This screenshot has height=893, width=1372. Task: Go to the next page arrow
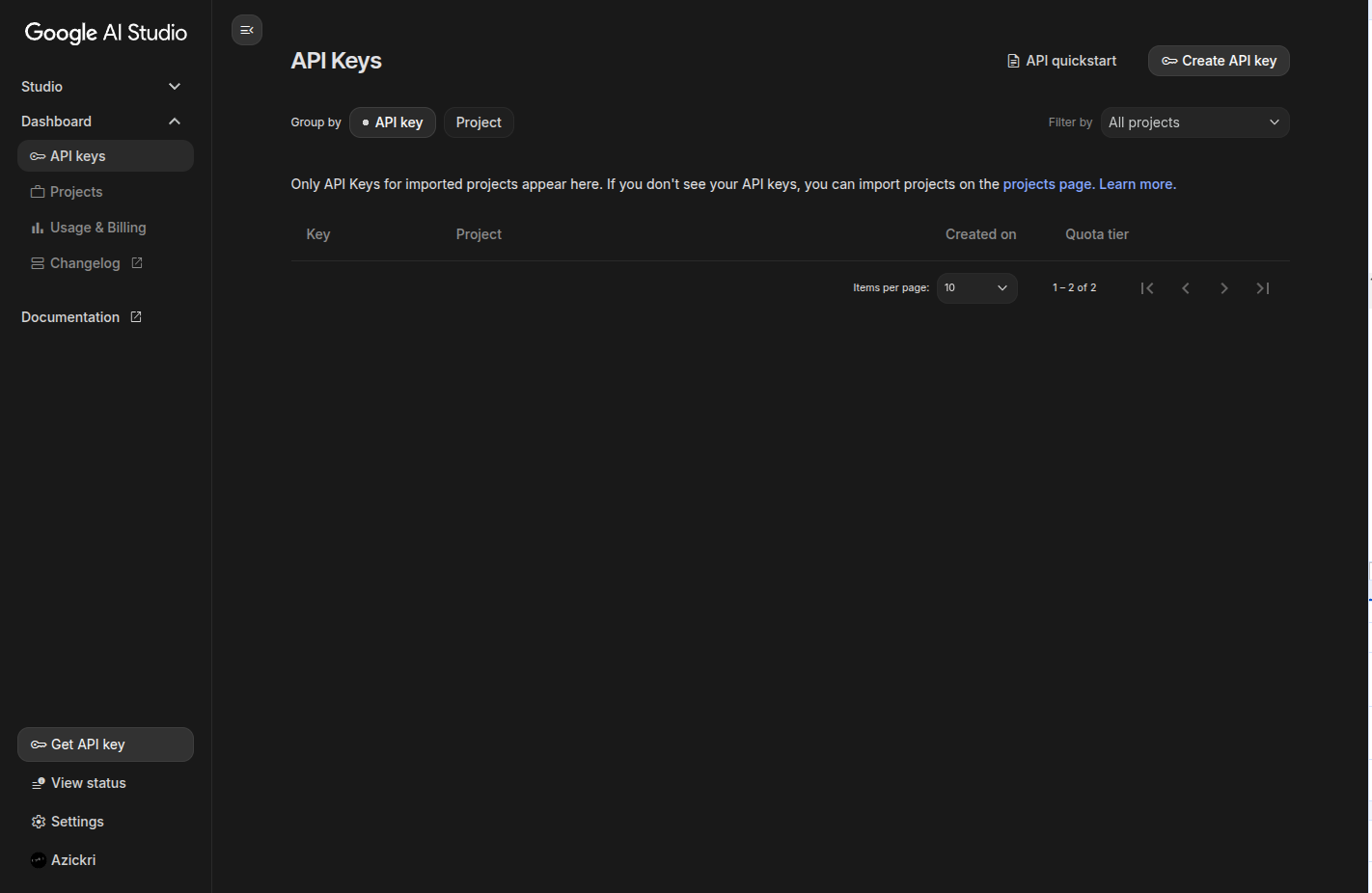1224,288
